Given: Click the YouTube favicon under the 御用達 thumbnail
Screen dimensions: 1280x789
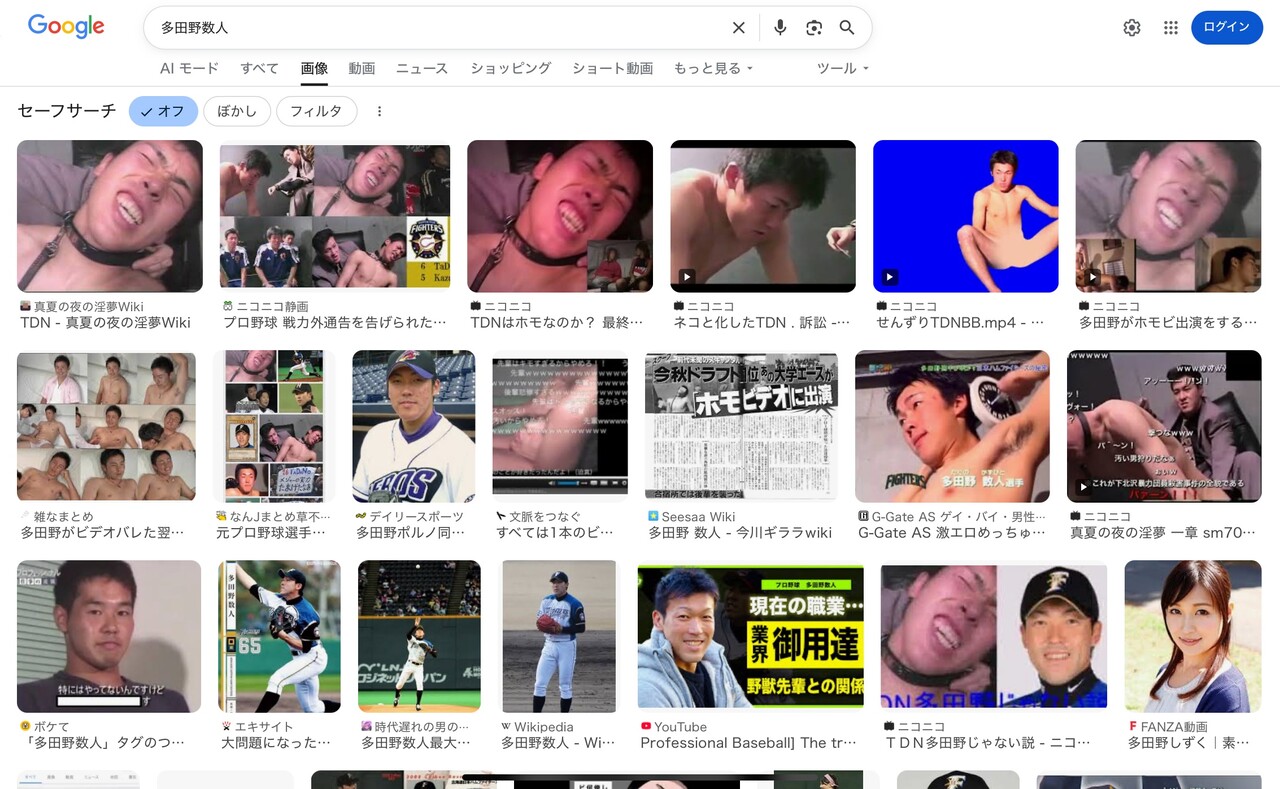Looking at the screenshot, I should (646, 726).
